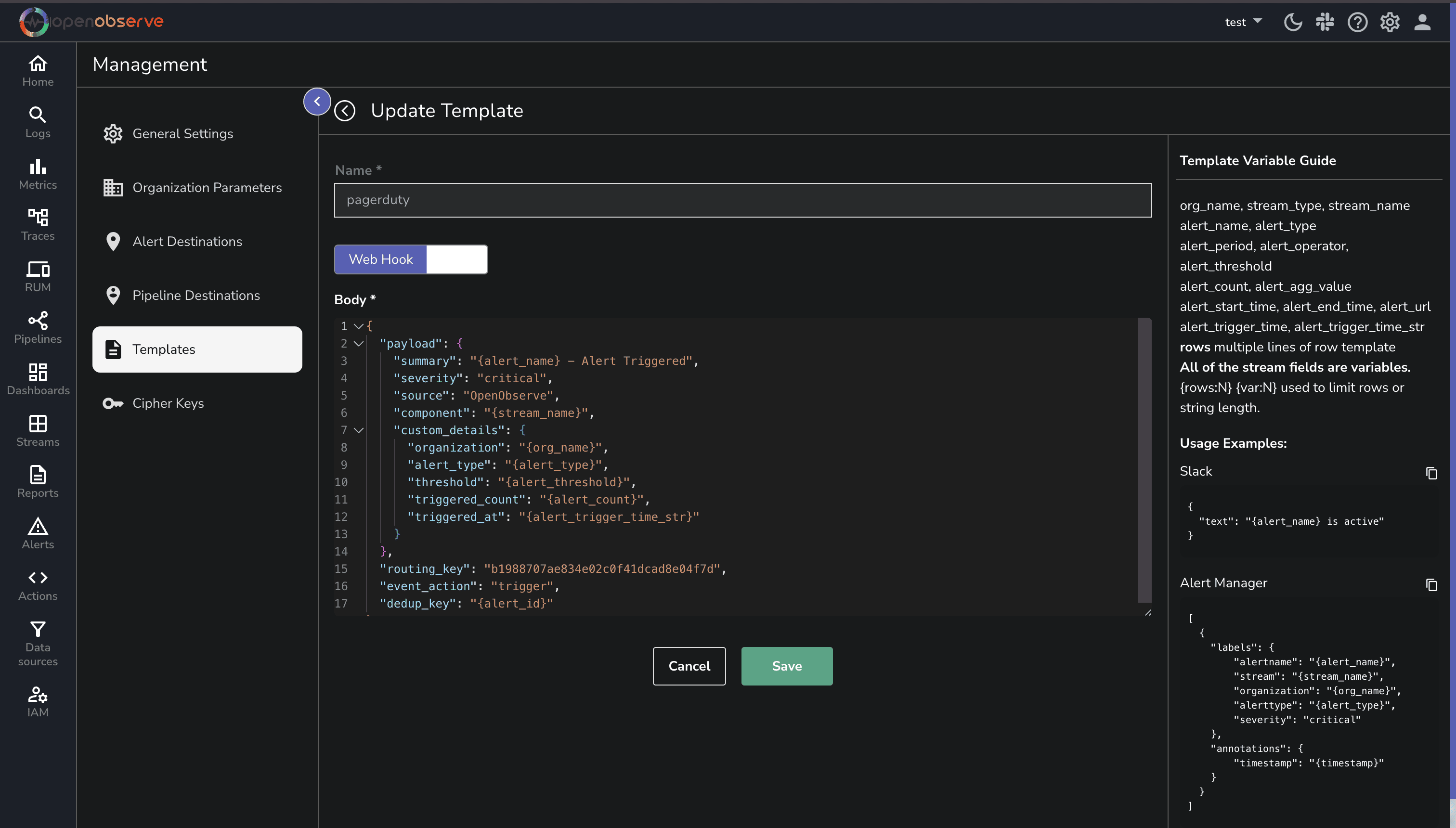Copy the Alert Manager example

tap(1431, 584)
